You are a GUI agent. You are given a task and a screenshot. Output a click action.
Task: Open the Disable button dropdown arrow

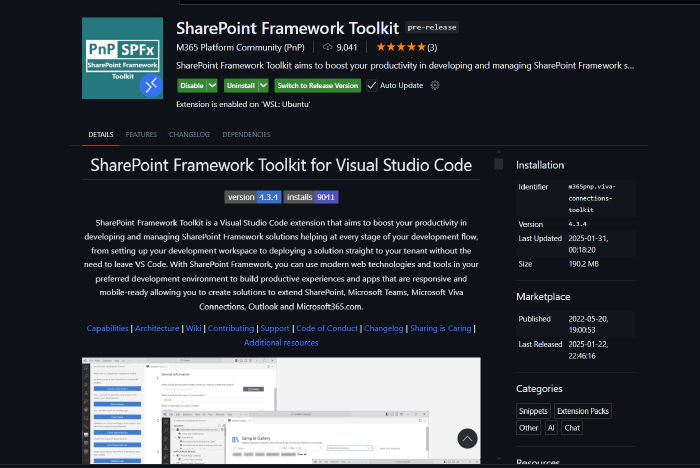click(x=213, y=86)
